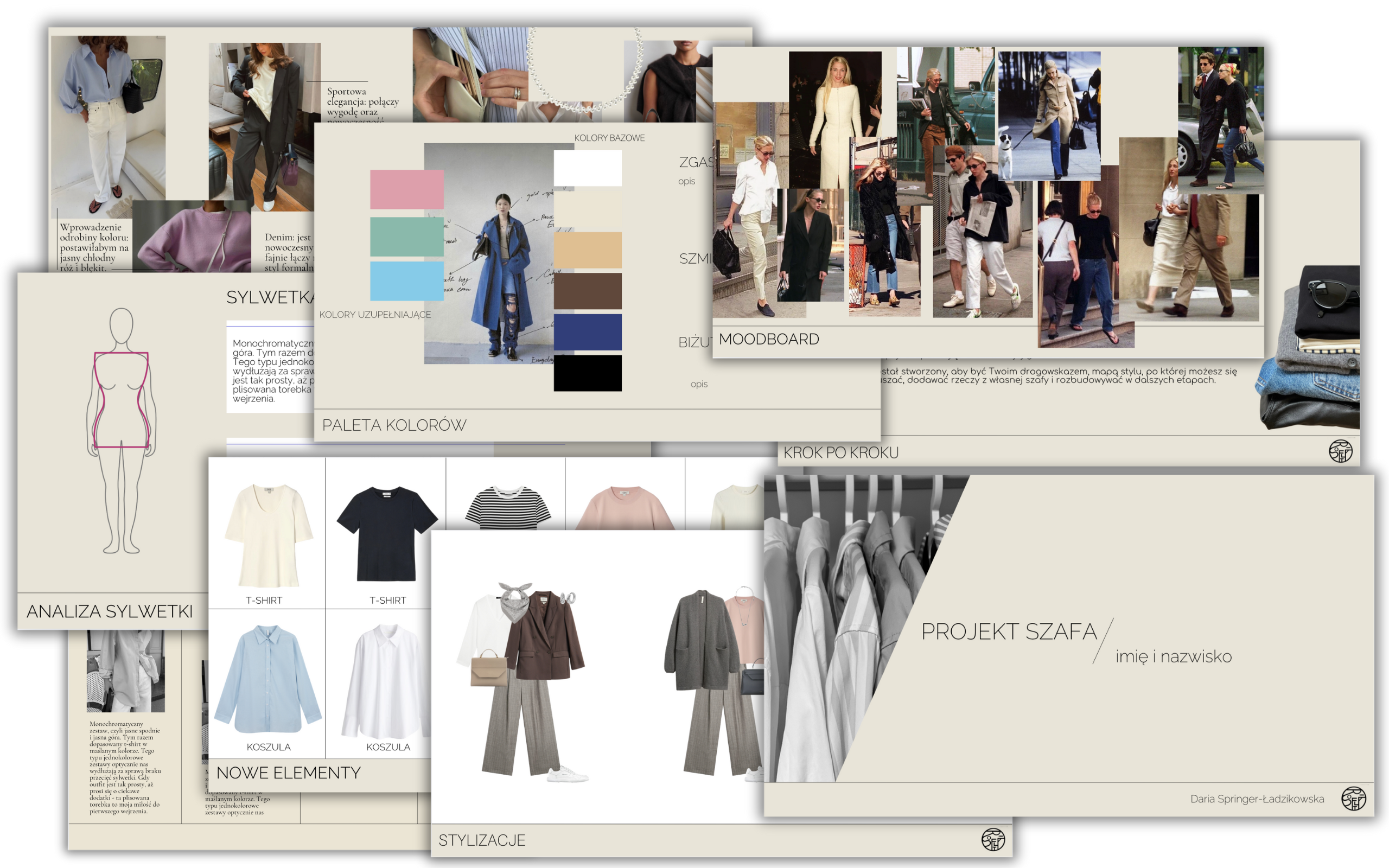
Task: Click the monogram logo on KROK PO KROKU slide
Action: [1340, 451]
